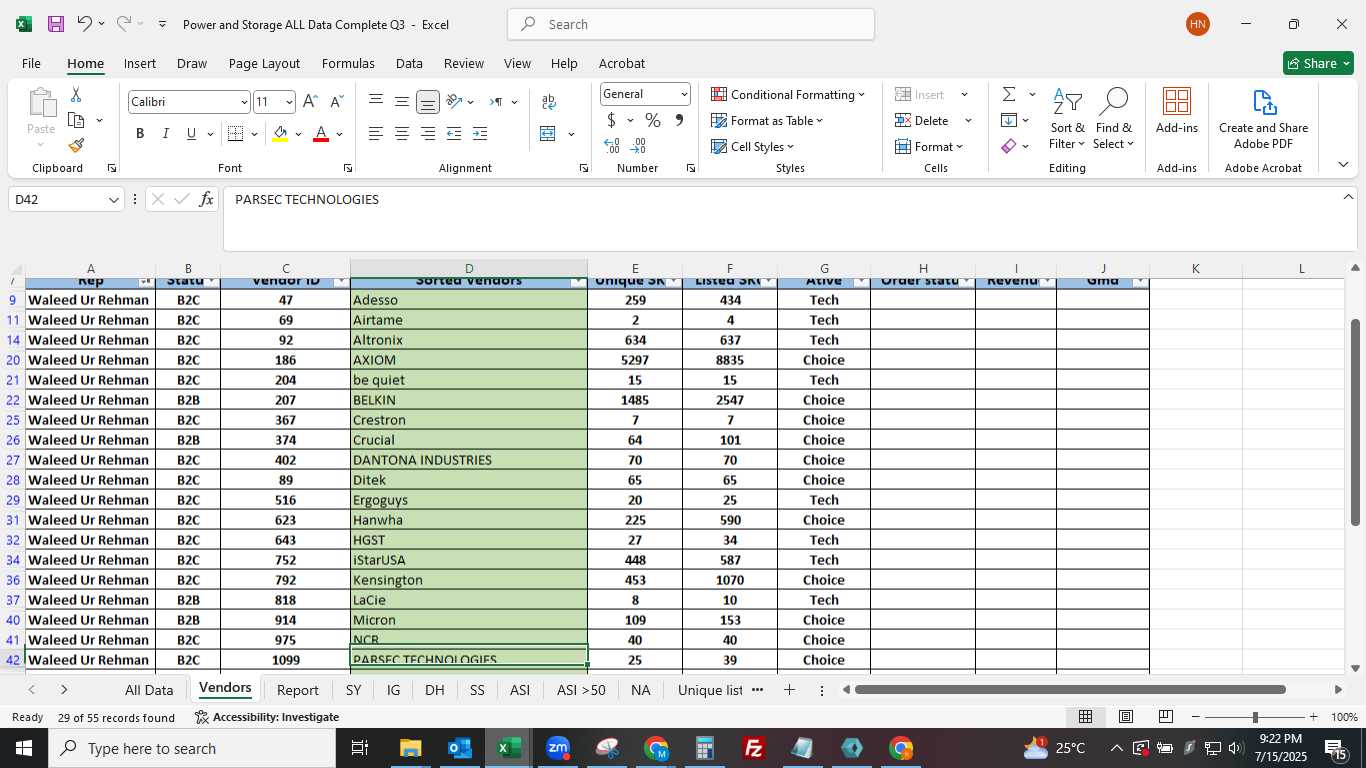
Task: Open the Number Format General dropdown
Action: click(x=684, y=94)
